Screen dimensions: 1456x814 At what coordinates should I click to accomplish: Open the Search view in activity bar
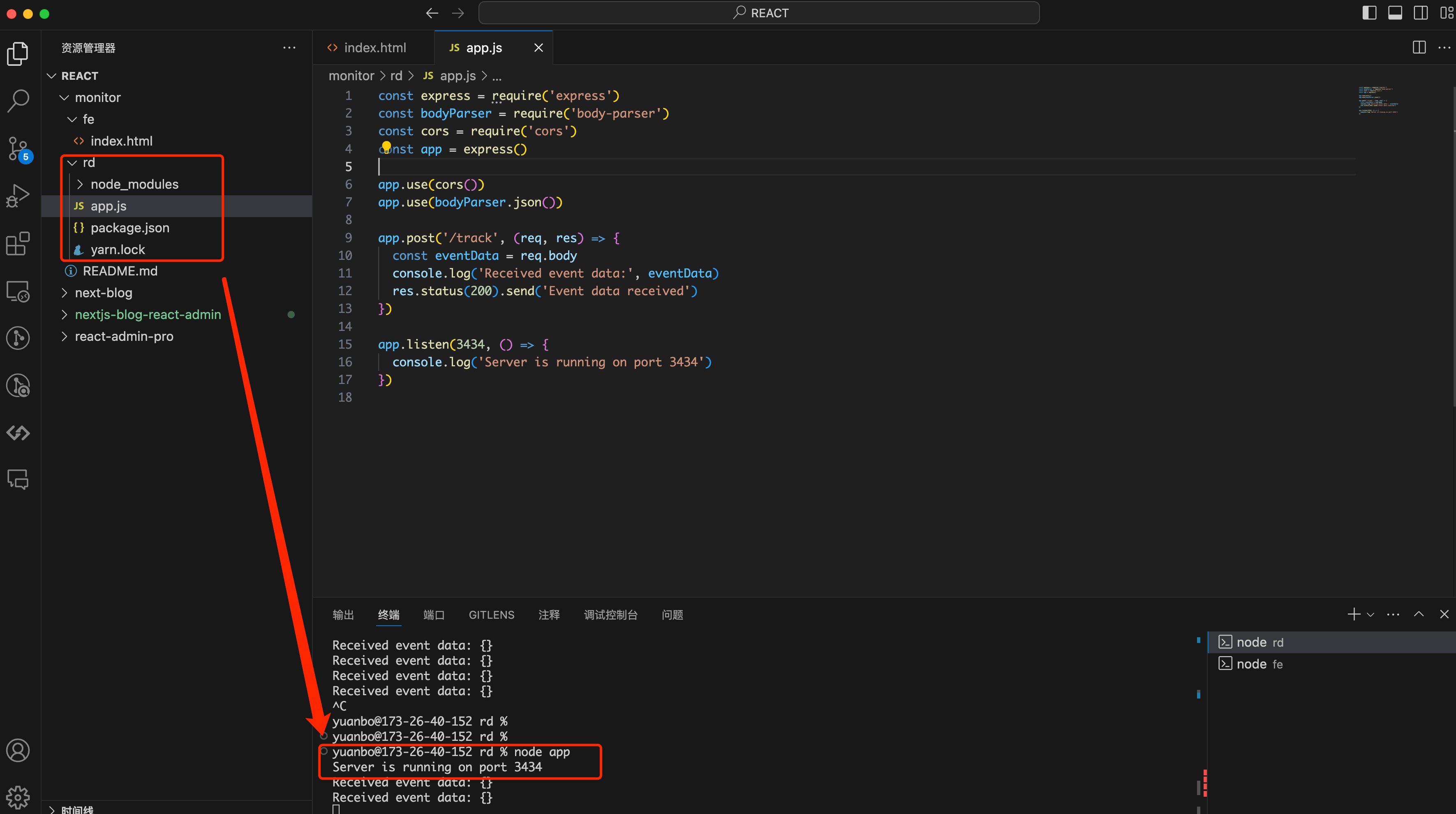[18, 101]
